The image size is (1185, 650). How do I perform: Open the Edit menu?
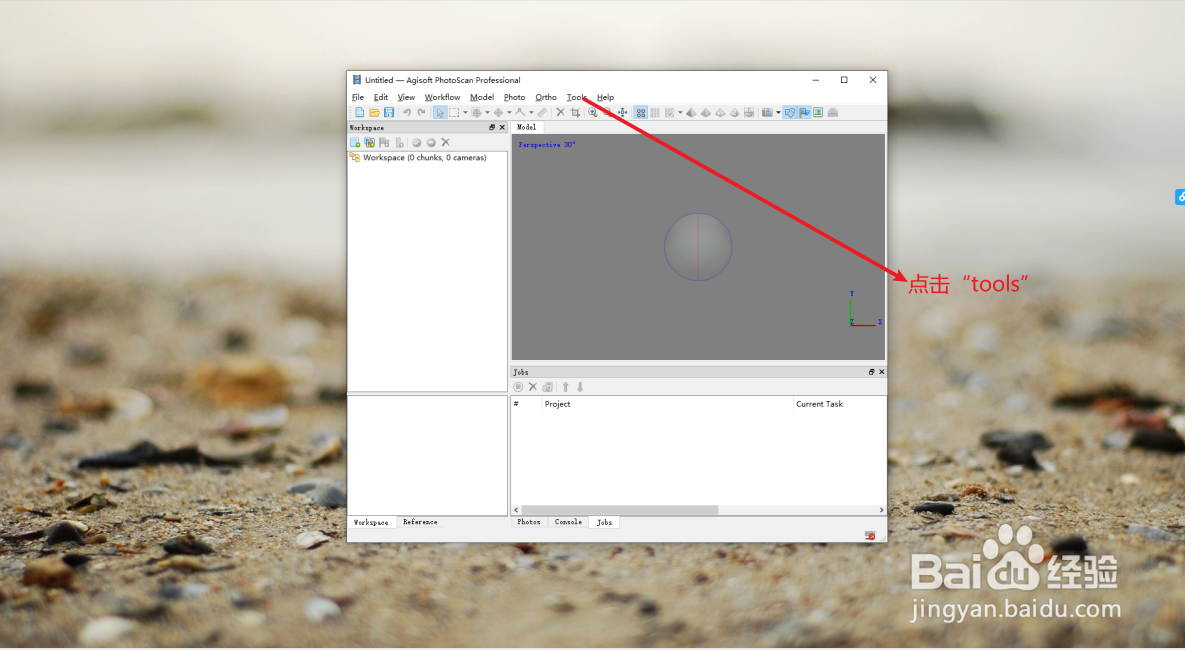coord(381,97)
